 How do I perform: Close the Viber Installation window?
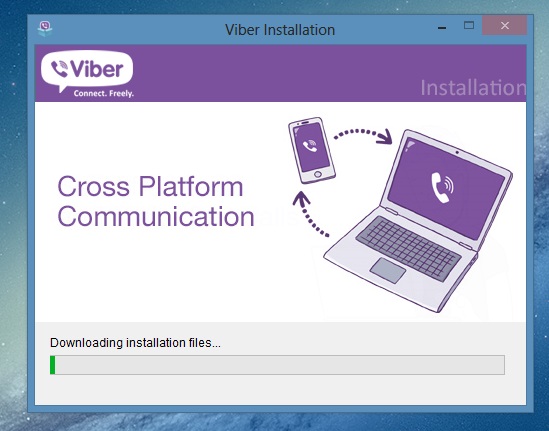pos(505,25)
